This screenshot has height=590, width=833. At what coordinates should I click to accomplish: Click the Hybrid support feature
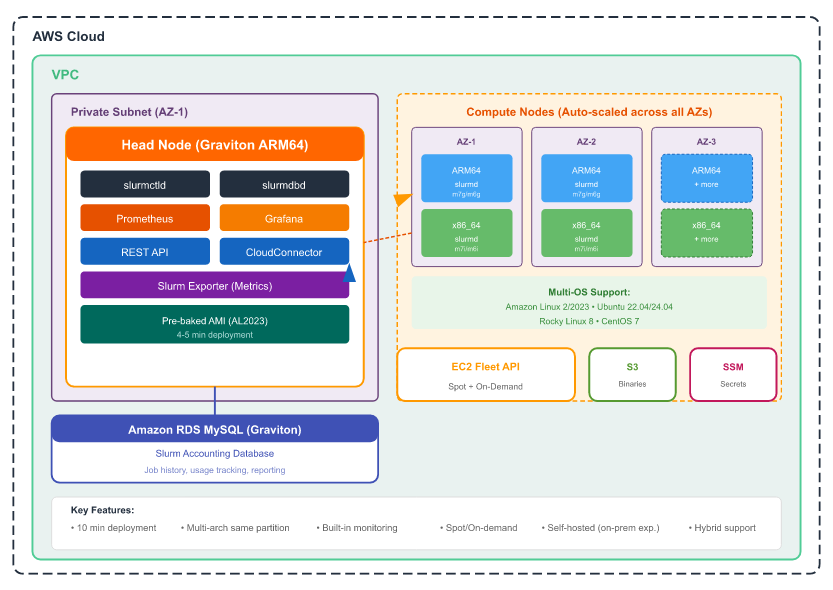pos(722,528)
